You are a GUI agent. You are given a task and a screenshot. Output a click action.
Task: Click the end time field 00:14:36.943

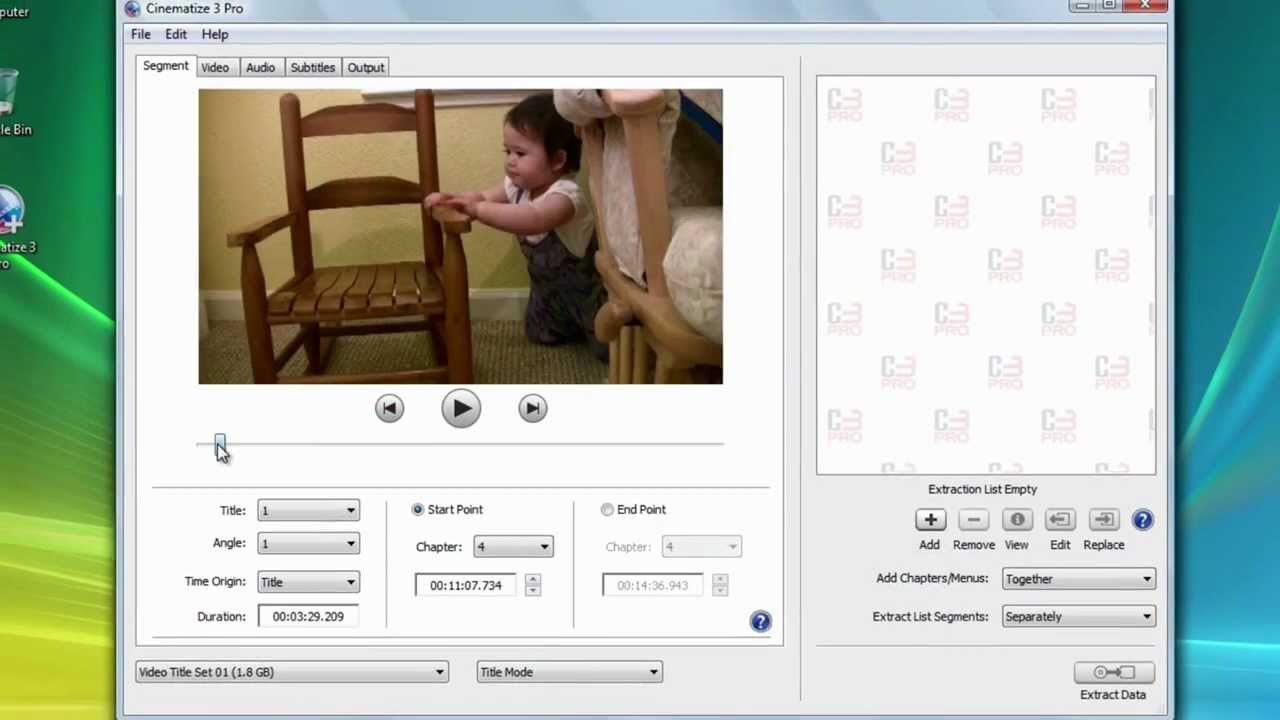653,585
